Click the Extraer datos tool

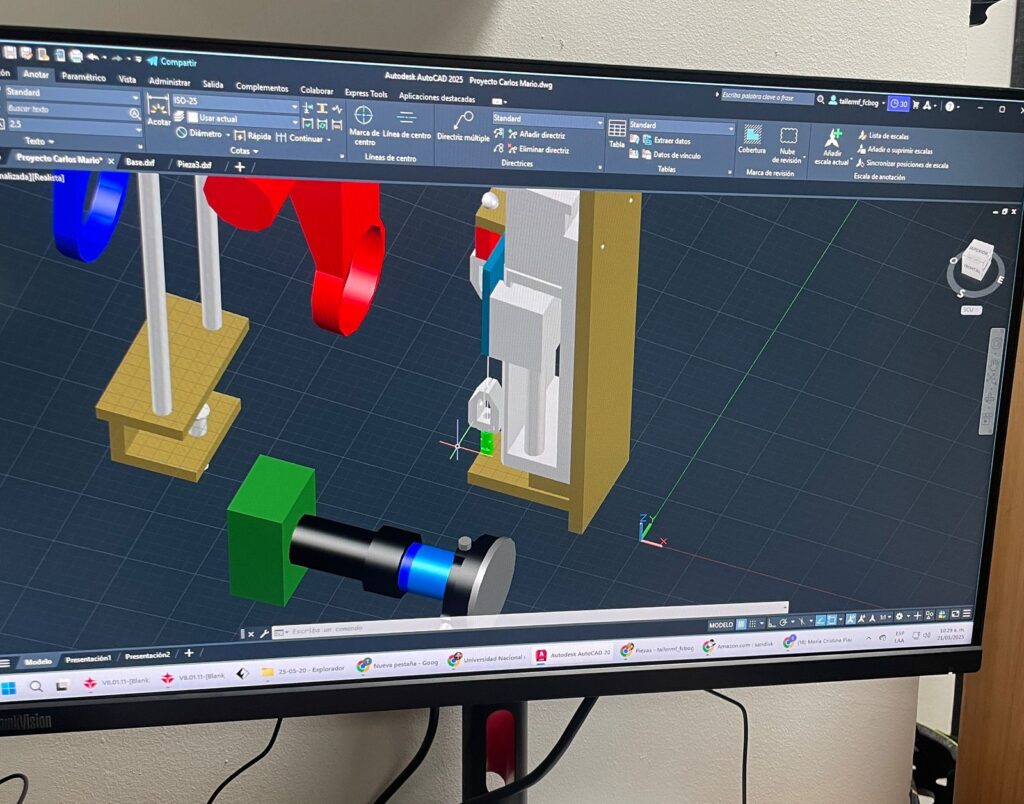tap(666, 140)
